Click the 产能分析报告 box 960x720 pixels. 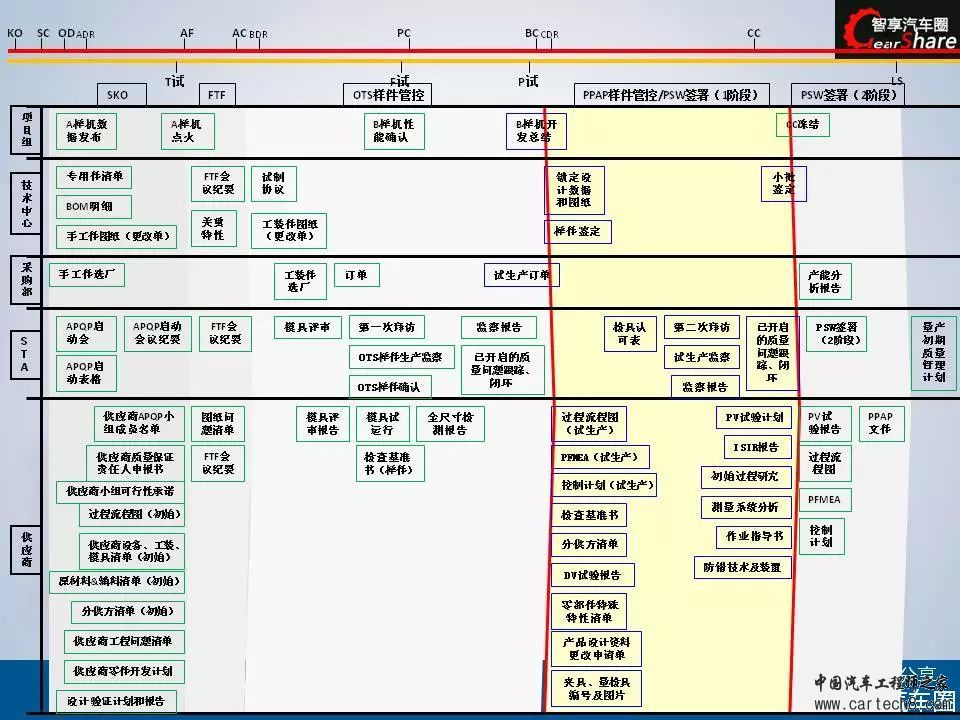point(824,281)
